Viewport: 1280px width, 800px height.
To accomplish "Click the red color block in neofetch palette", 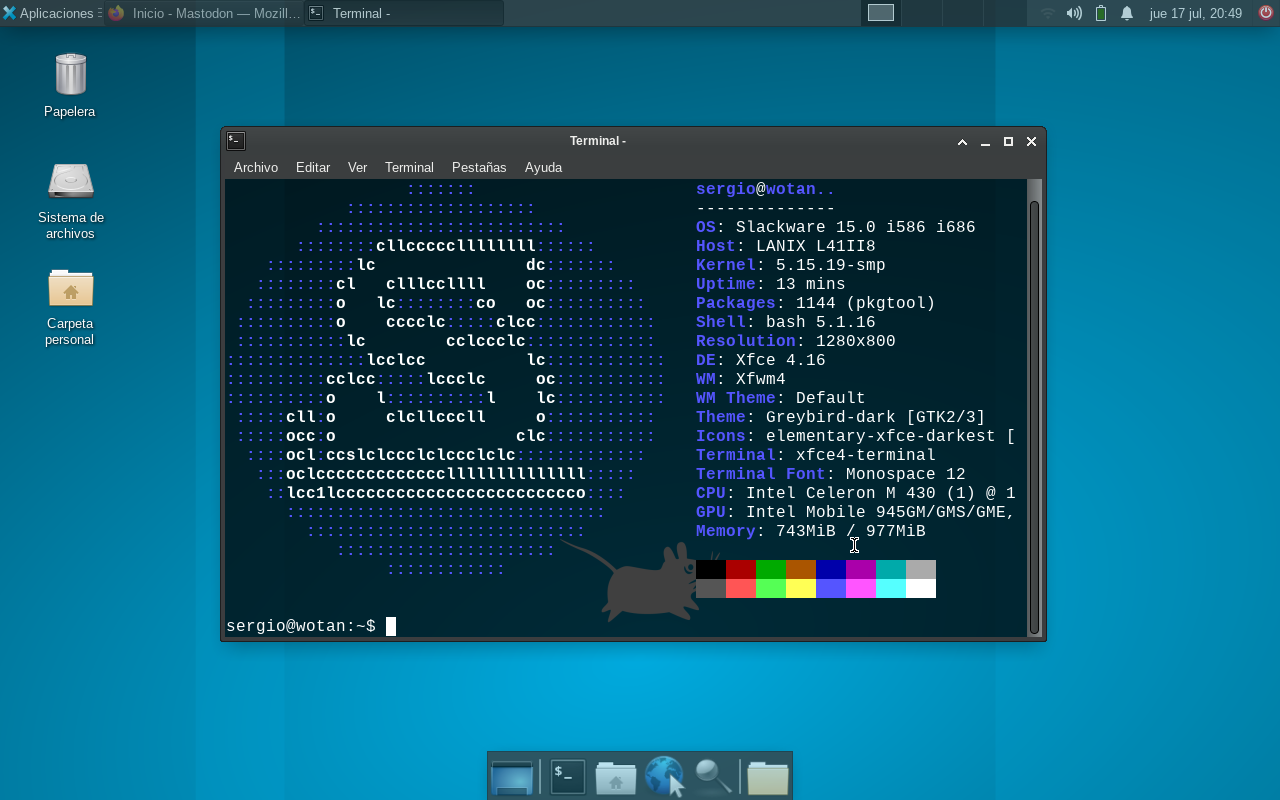I will click(x=740, y=569).
